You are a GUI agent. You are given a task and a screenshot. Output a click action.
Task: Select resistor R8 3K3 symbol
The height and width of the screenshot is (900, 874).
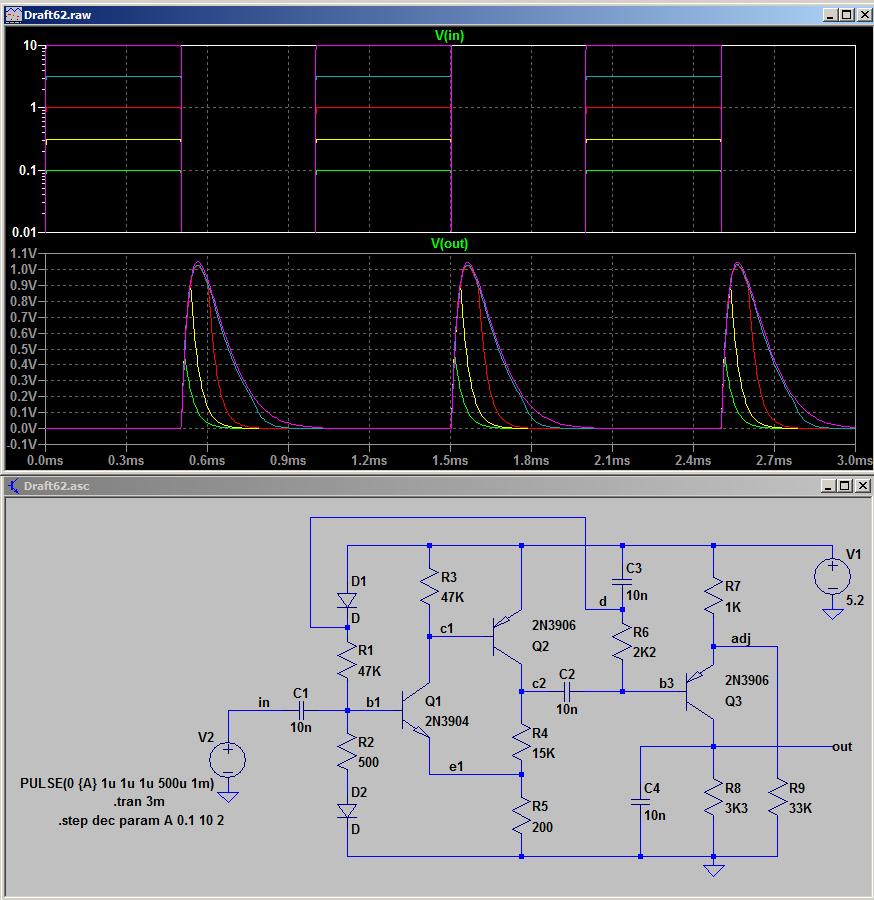click(713, 798)
